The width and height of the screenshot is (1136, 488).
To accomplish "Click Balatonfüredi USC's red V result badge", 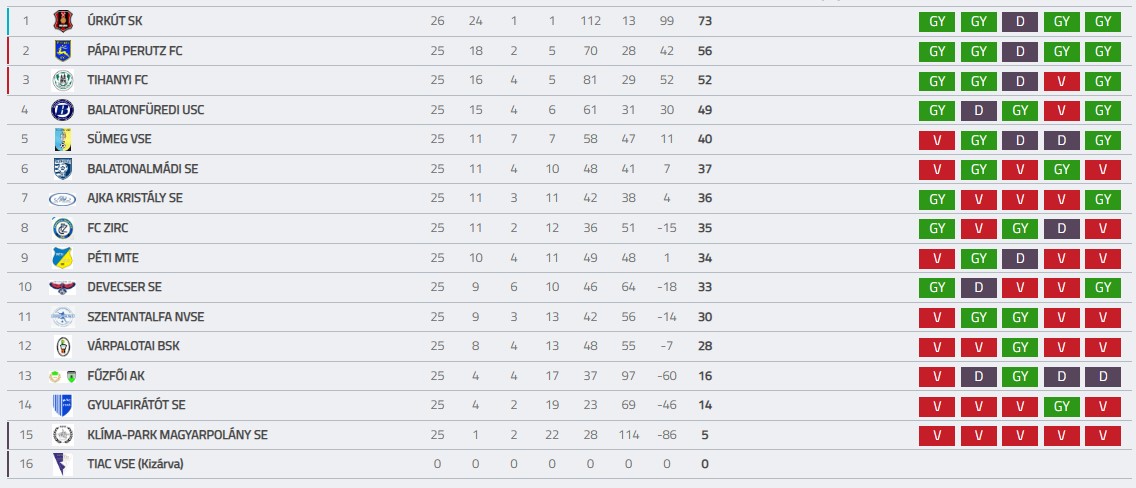I will (1061, 110).
